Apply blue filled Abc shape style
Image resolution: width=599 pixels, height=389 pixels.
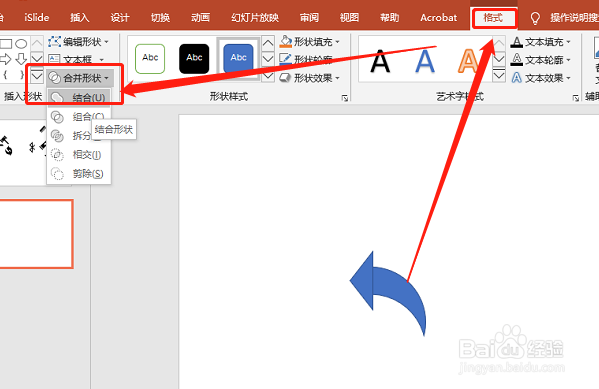click(238, 58)
